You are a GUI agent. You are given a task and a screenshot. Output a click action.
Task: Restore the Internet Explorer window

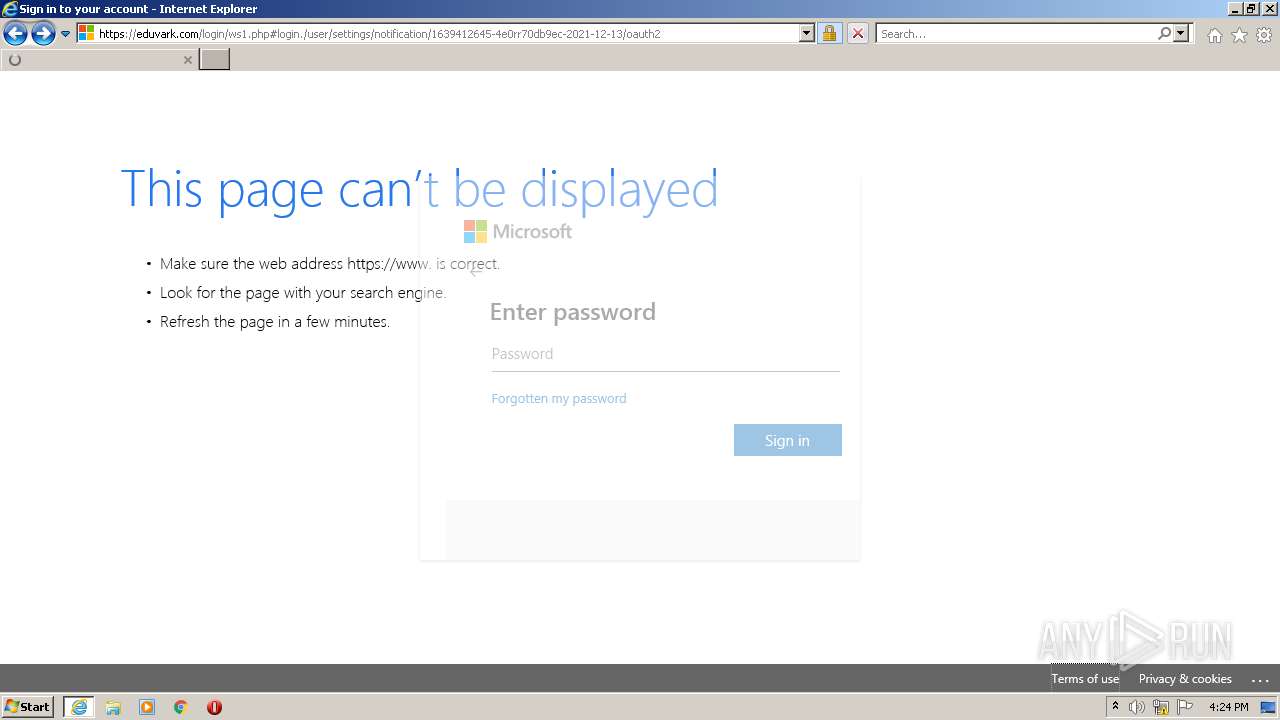pos(1251,9)
